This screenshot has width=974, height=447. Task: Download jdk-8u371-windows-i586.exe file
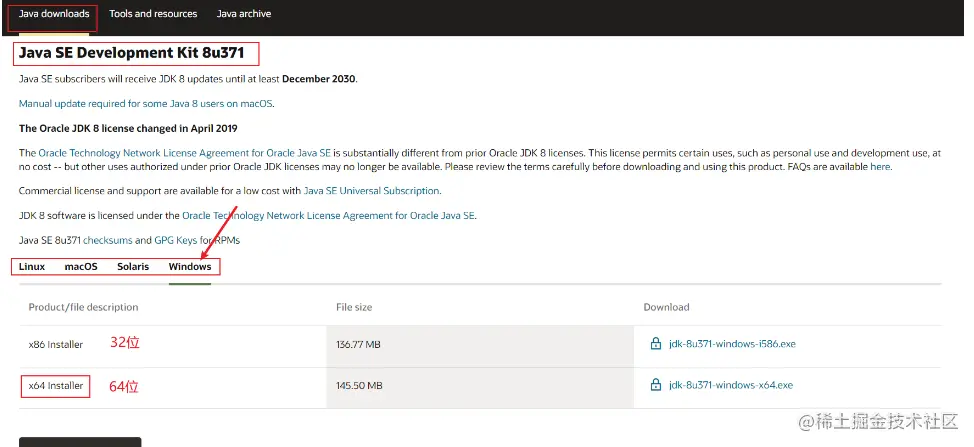tap(732, 343)
